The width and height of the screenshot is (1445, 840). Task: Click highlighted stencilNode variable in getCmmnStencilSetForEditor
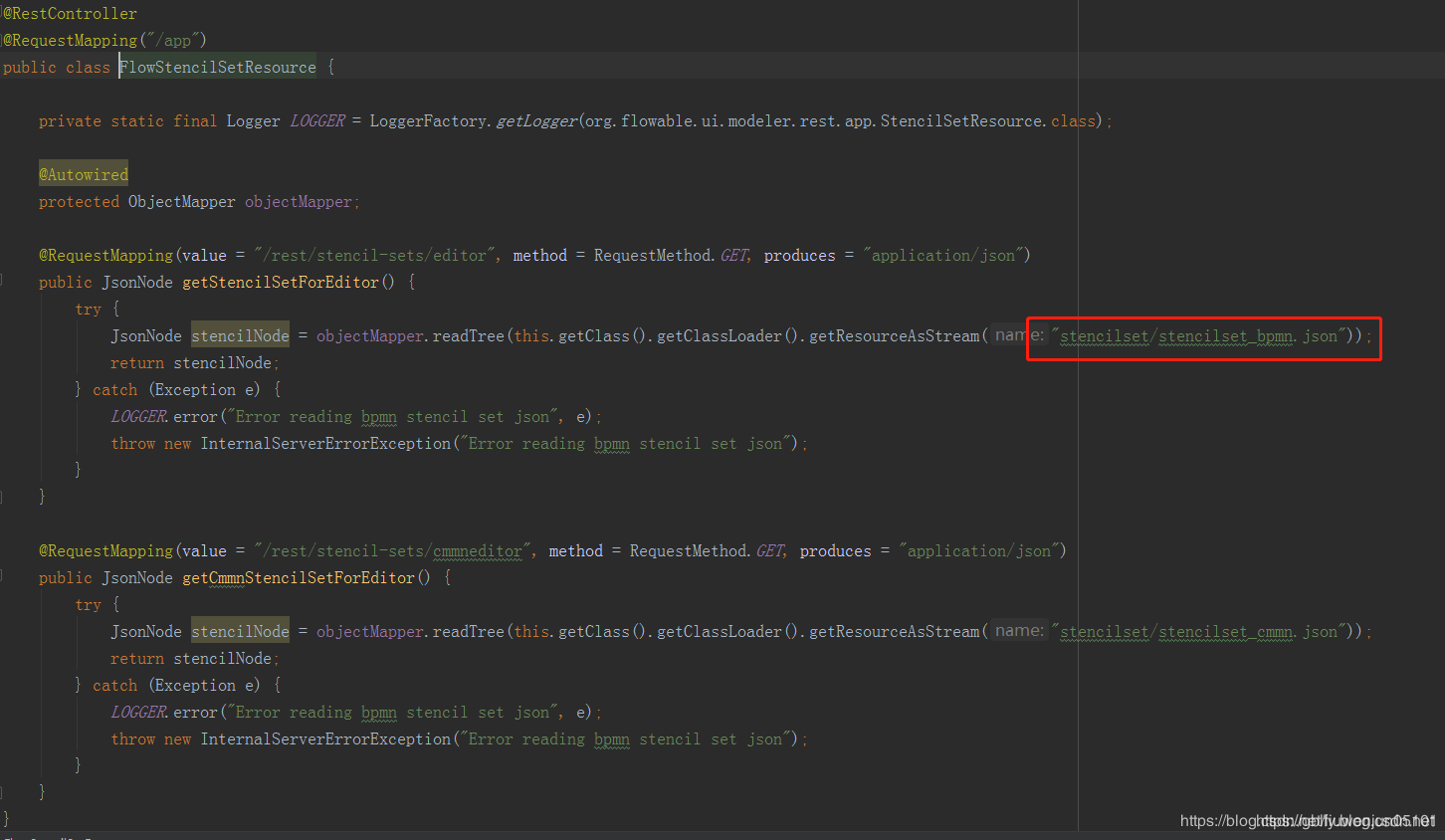(240, 631)
